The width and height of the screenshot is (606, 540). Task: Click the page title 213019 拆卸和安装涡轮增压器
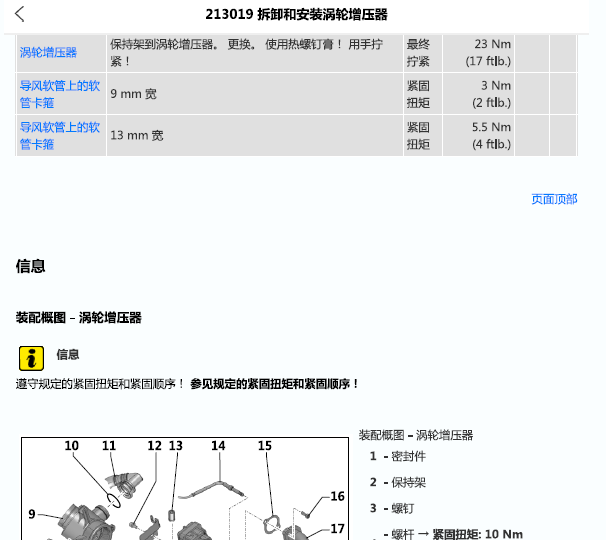(x=296, y=14)
